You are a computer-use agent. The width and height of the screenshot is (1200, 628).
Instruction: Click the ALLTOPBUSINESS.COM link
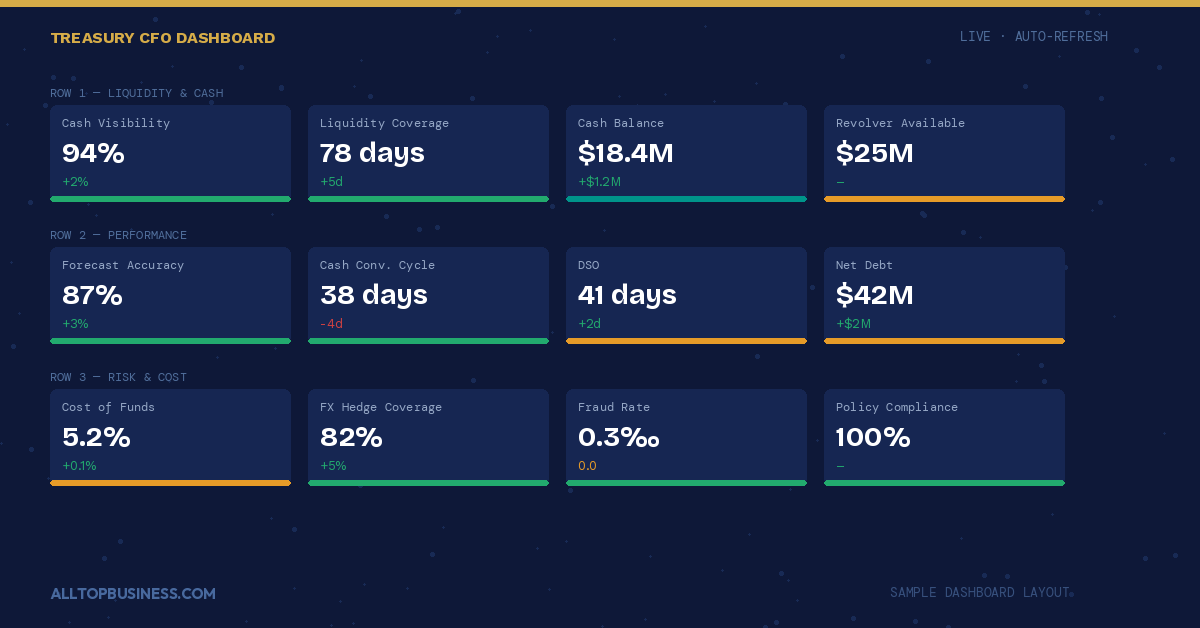tap(133, 593)
